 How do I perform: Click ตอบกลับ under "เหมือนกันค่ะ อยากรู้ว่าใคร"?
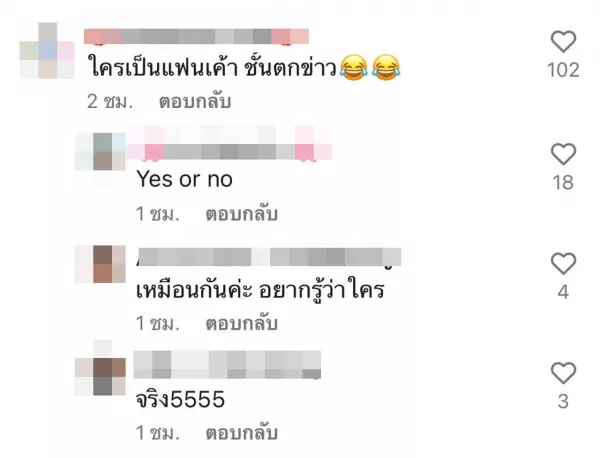[x=241, y=324]
